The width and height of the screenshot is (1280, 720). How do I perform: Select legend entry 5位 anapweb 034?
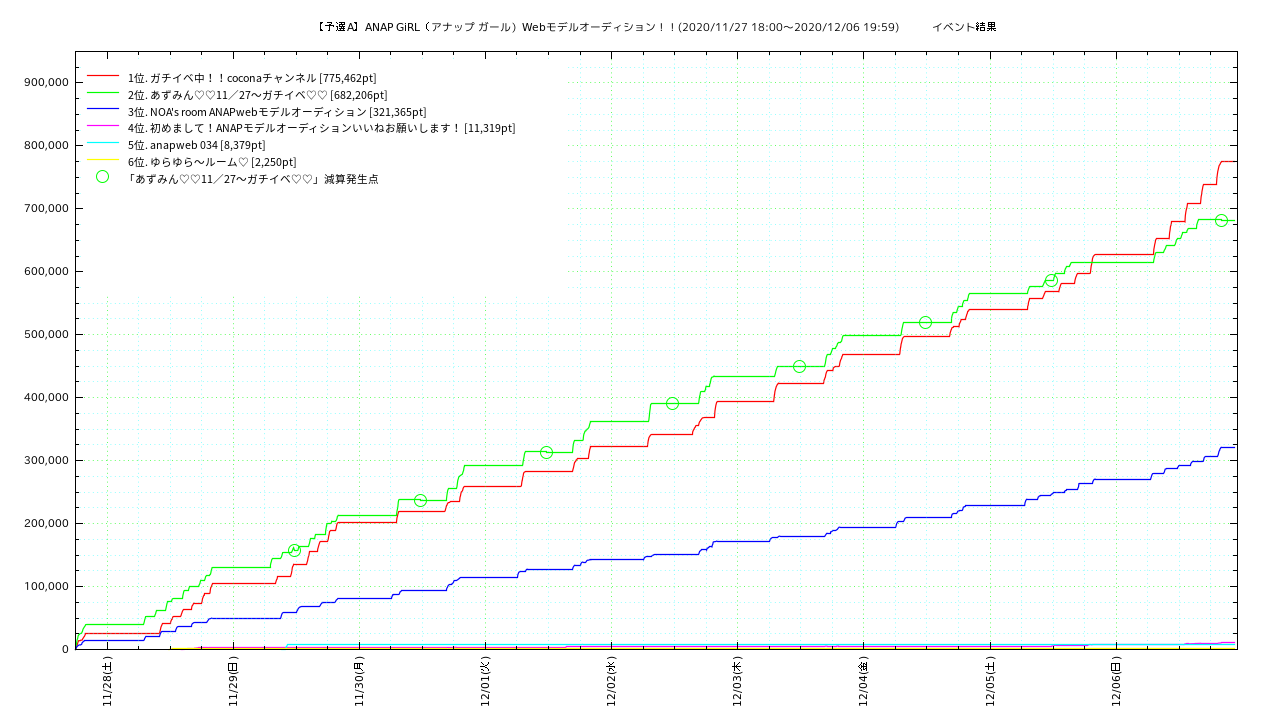pyautogui.click(x=197, y=145)
